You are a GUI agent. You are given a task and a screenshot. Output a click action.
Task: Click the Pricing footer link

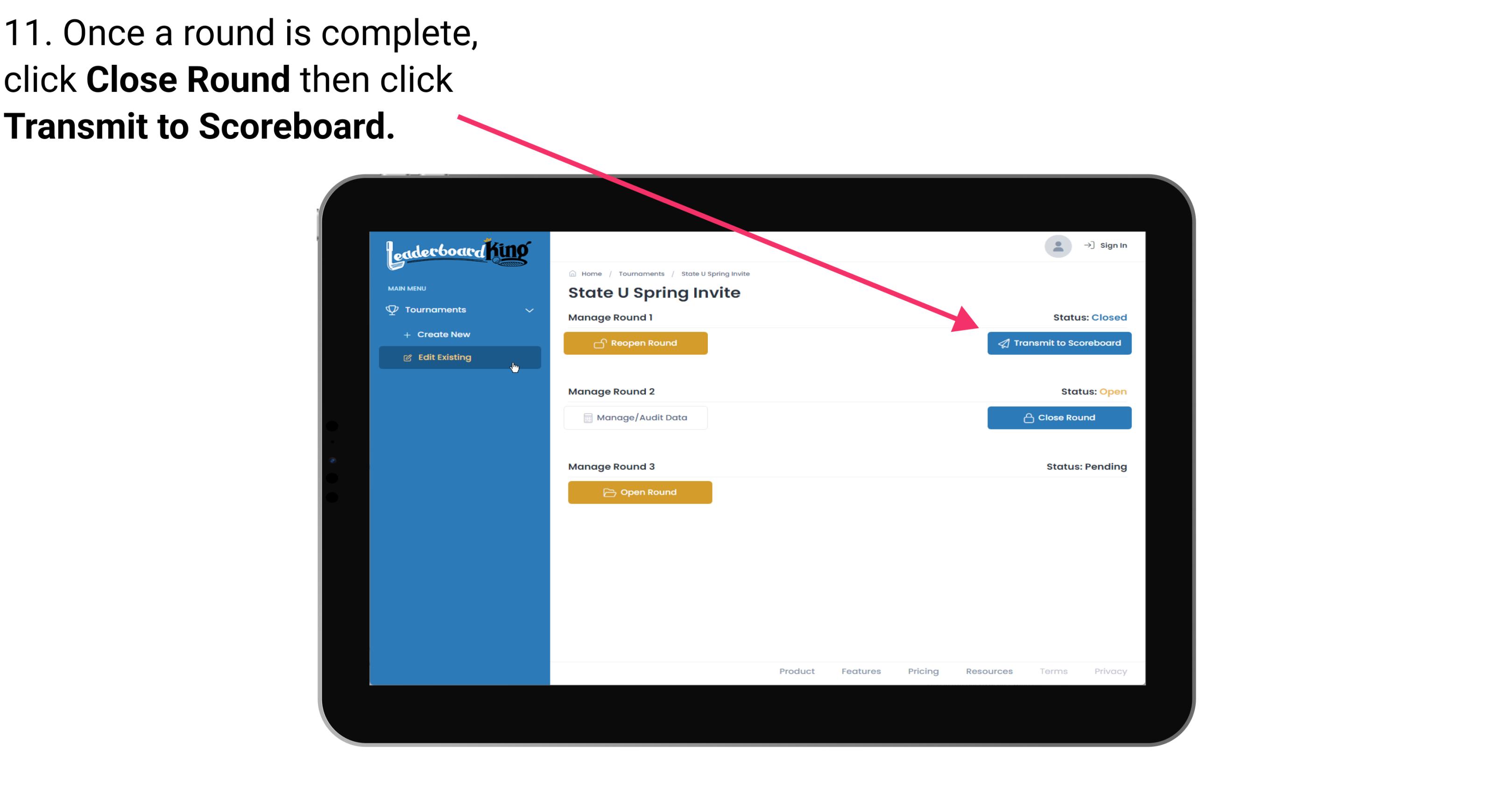(x=922, y=671)
